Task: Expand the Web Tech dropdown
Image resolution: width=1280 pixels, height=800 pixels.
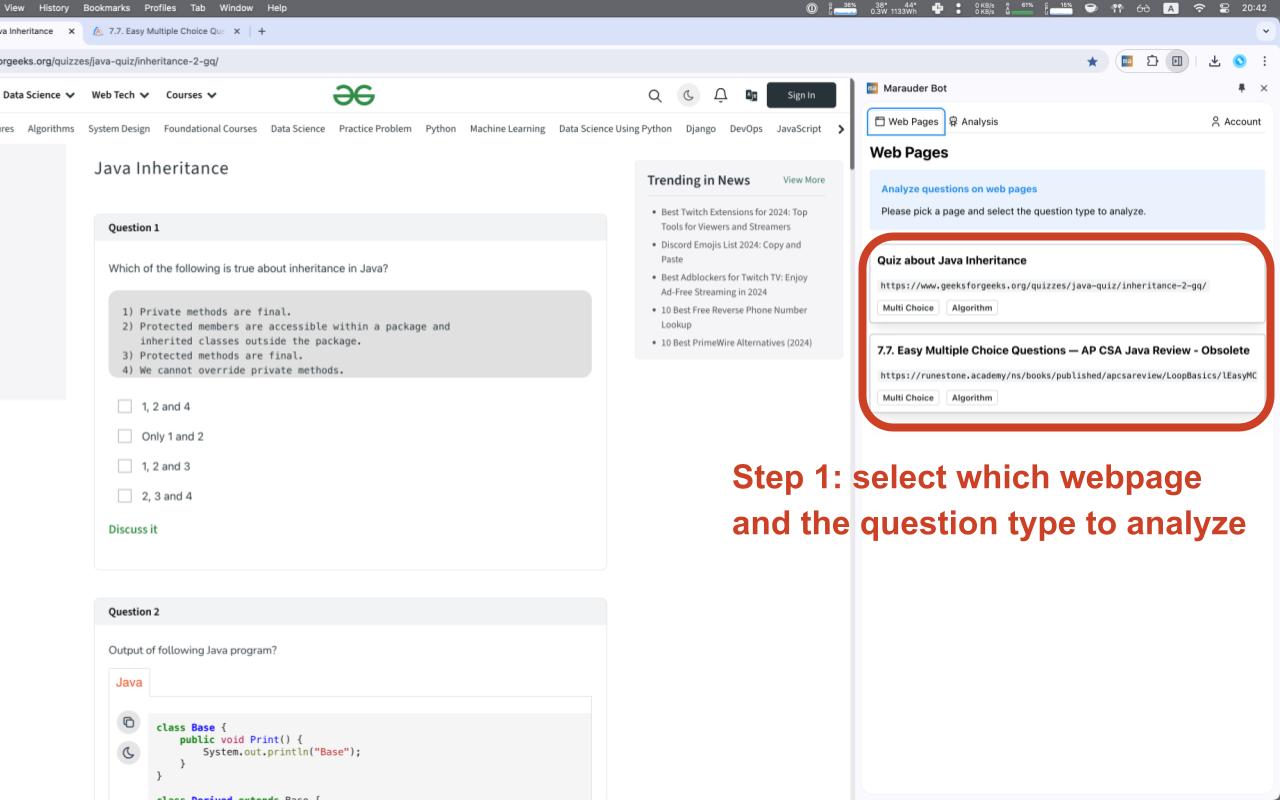Action: pyautogui.click(x=120, y=95)
